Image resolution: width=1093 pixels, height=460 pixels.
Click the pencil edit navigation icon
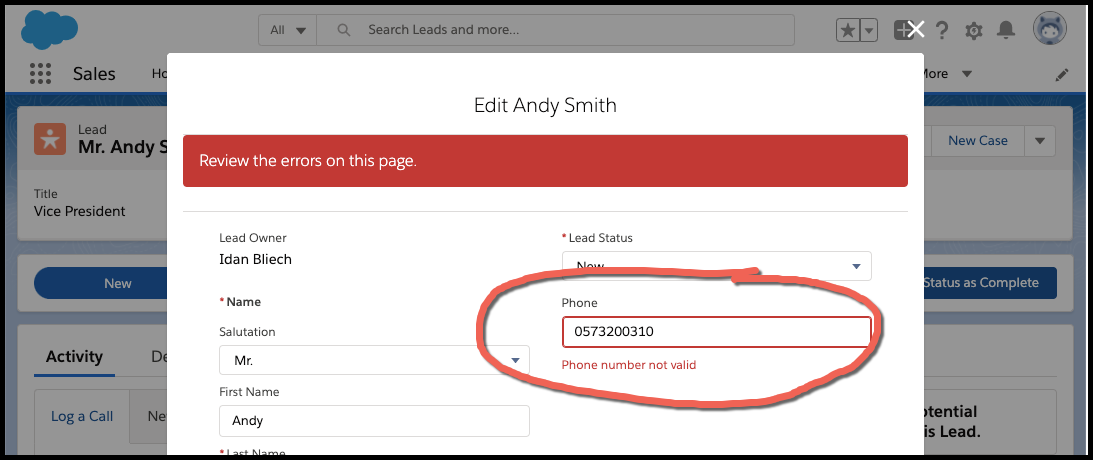point(1061,75)
